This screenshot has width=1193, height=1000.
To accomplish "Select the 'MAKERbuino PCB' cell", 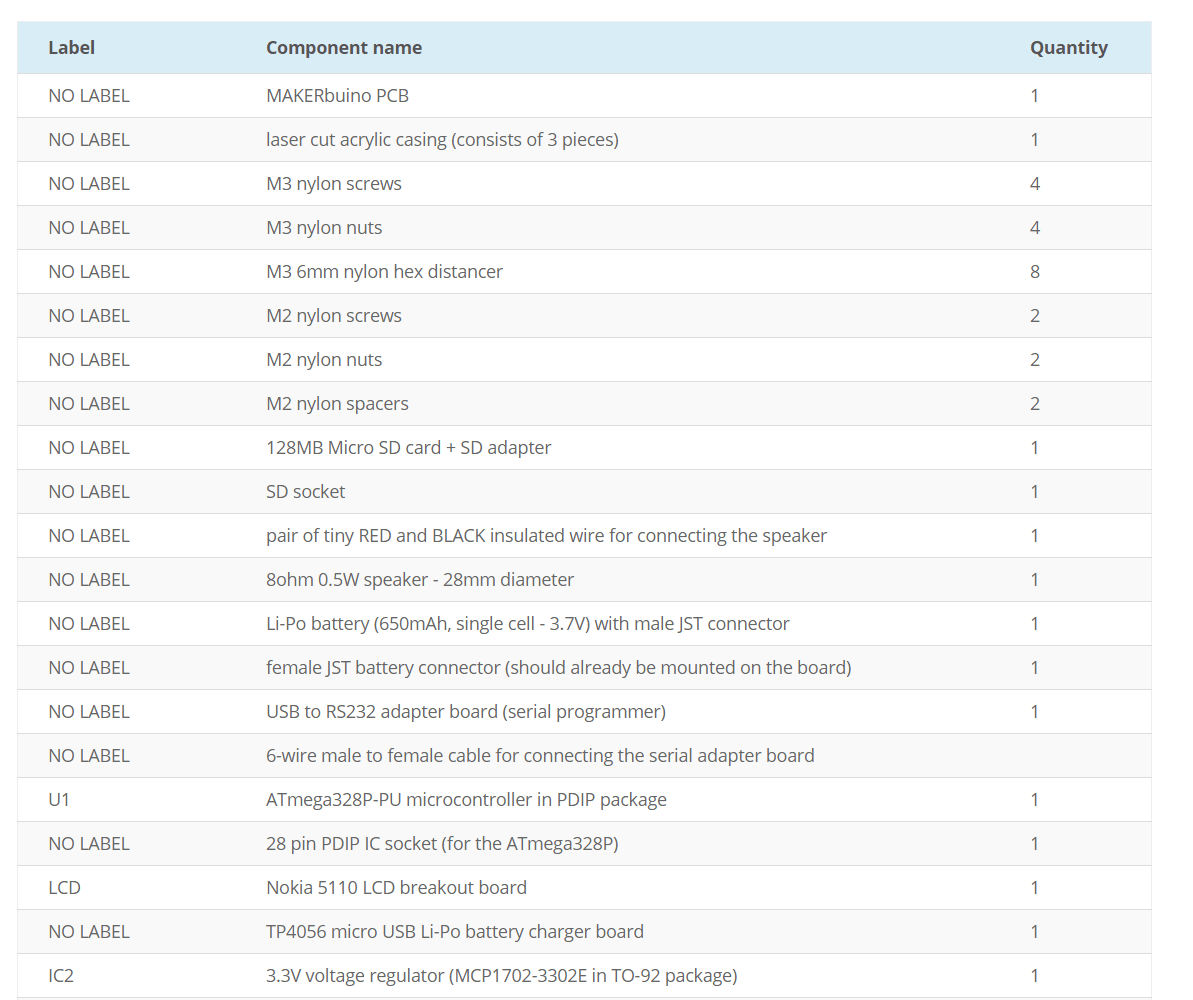I will 337,96.
